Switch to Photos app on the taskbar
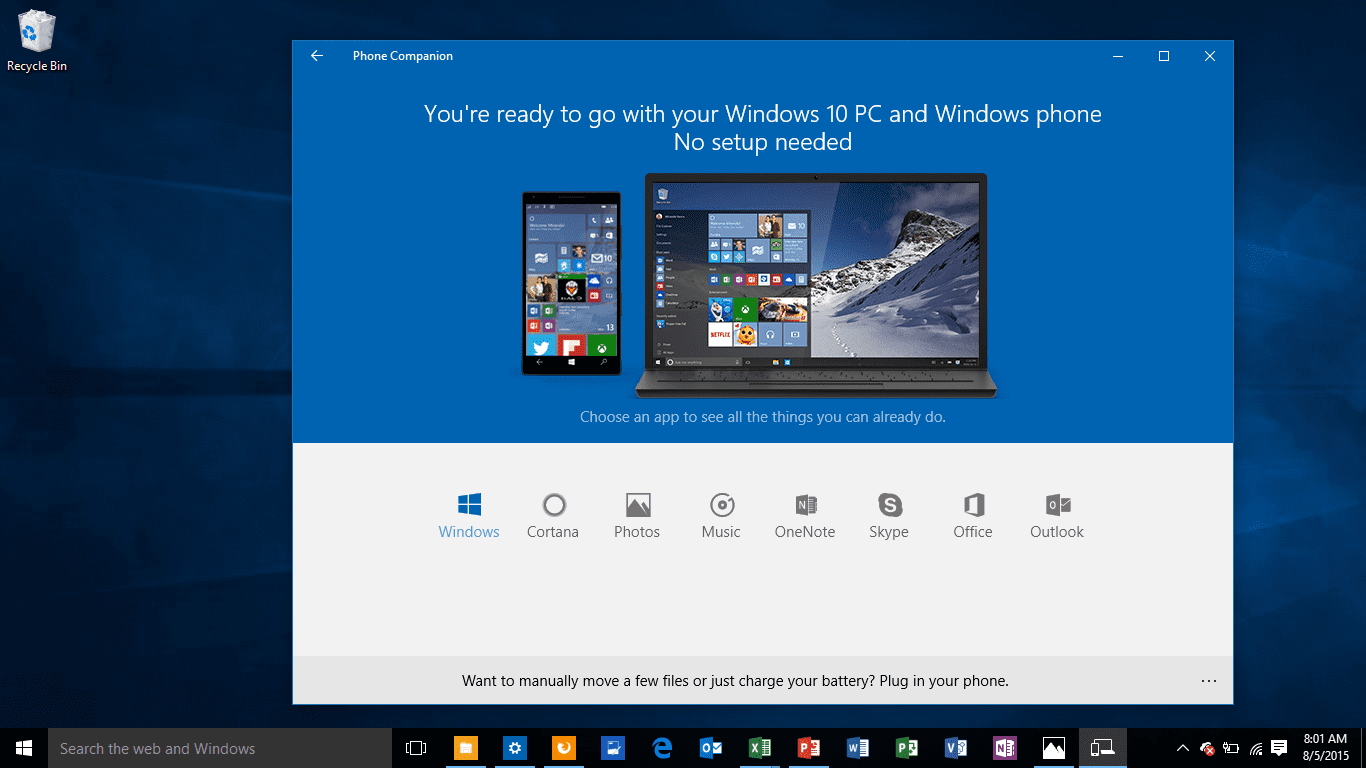The image size is (1366, 768). click(1054, 748)
